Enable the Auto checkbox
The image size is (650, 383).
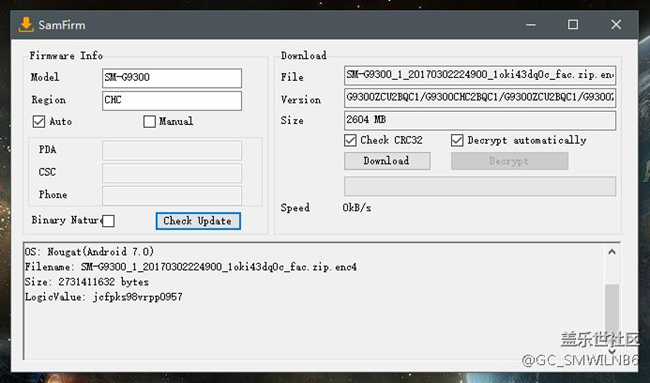(39, 121)
